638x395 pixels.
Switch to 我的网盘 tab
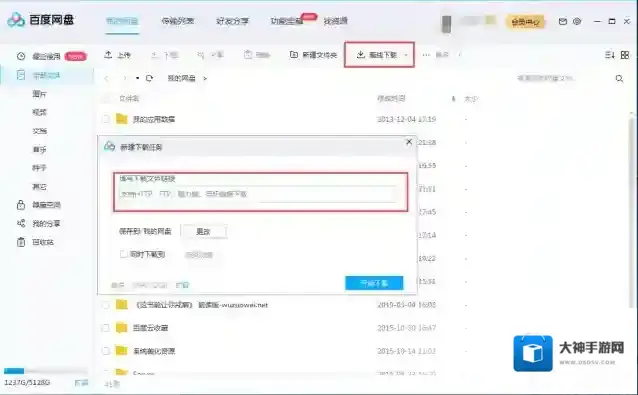point(122,21)
